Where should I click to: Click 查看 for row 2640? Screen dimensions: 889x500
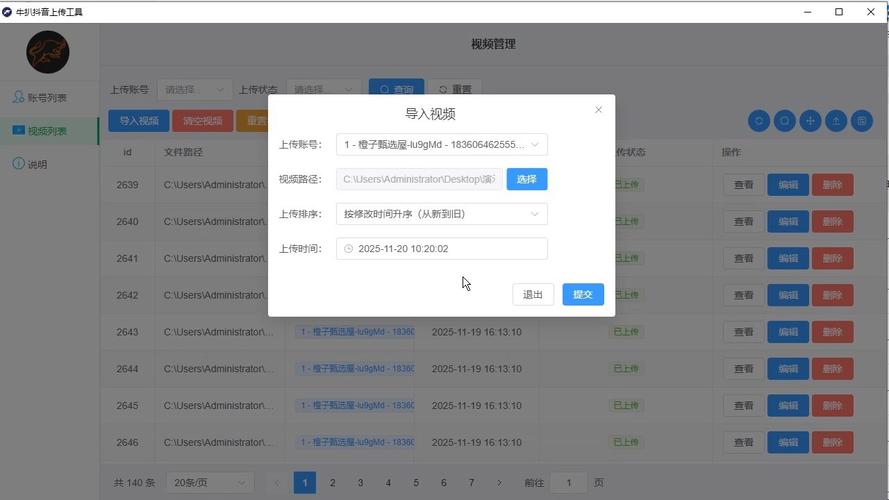pos(744,222)
